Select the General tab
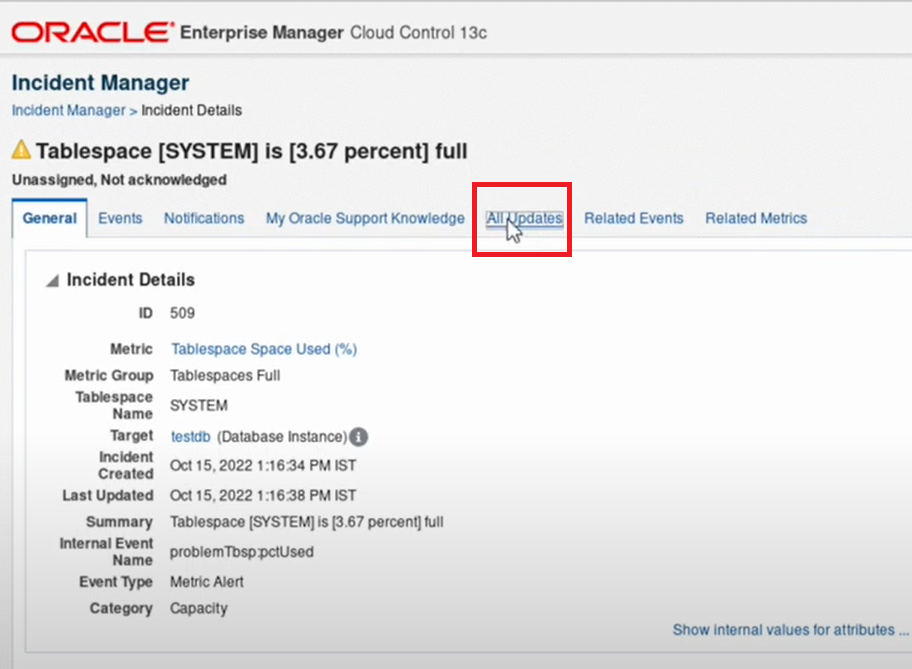 pos(49,218)
